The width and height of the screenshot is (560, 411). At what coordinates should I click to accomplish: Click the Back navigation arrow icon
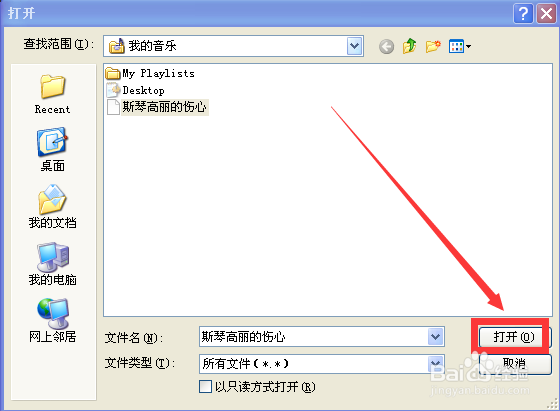click(x=386, y=46)
